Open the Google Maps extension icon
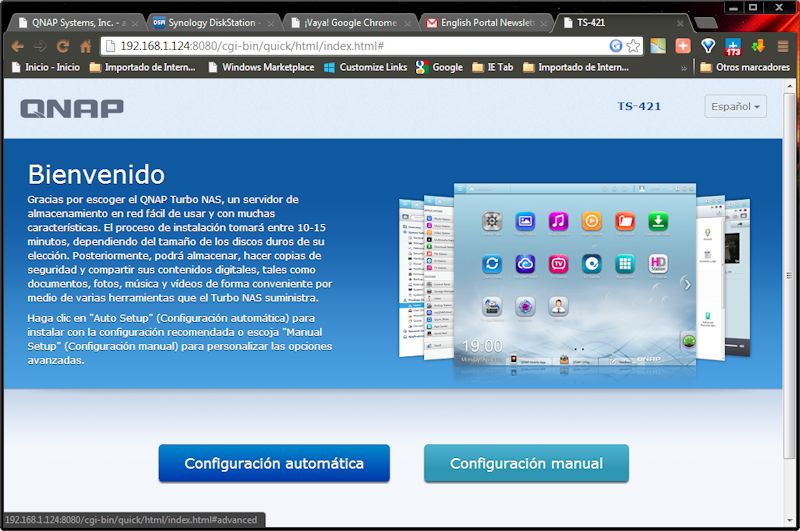This screenshot has height=531, width=800. 658,46
